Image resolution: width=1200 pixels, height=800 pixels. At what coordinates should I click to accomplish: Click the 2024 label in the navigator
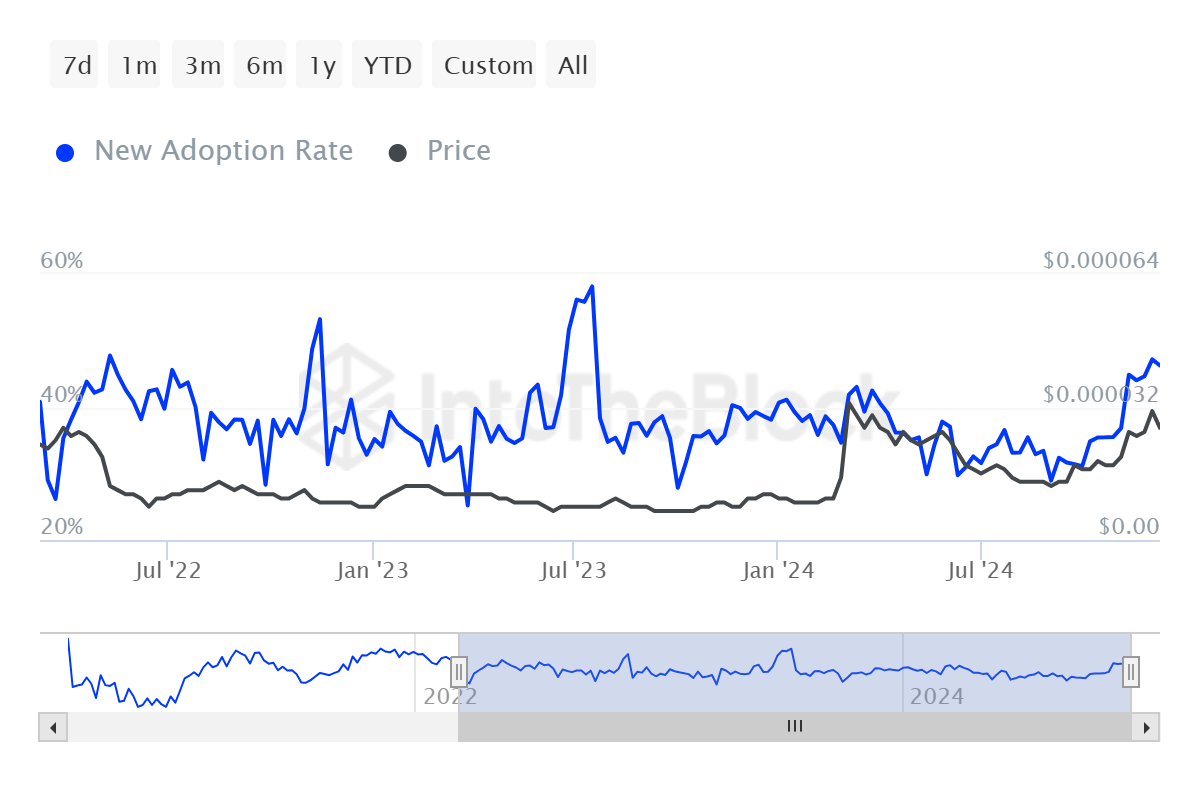click(x=938, y=696)
